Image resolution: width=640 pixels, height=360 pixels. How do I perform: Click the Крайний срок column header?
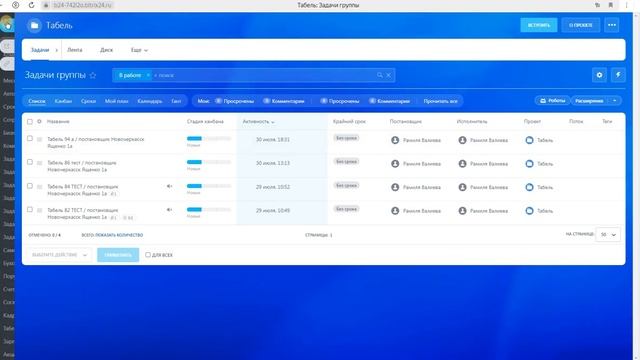[349, 122]
